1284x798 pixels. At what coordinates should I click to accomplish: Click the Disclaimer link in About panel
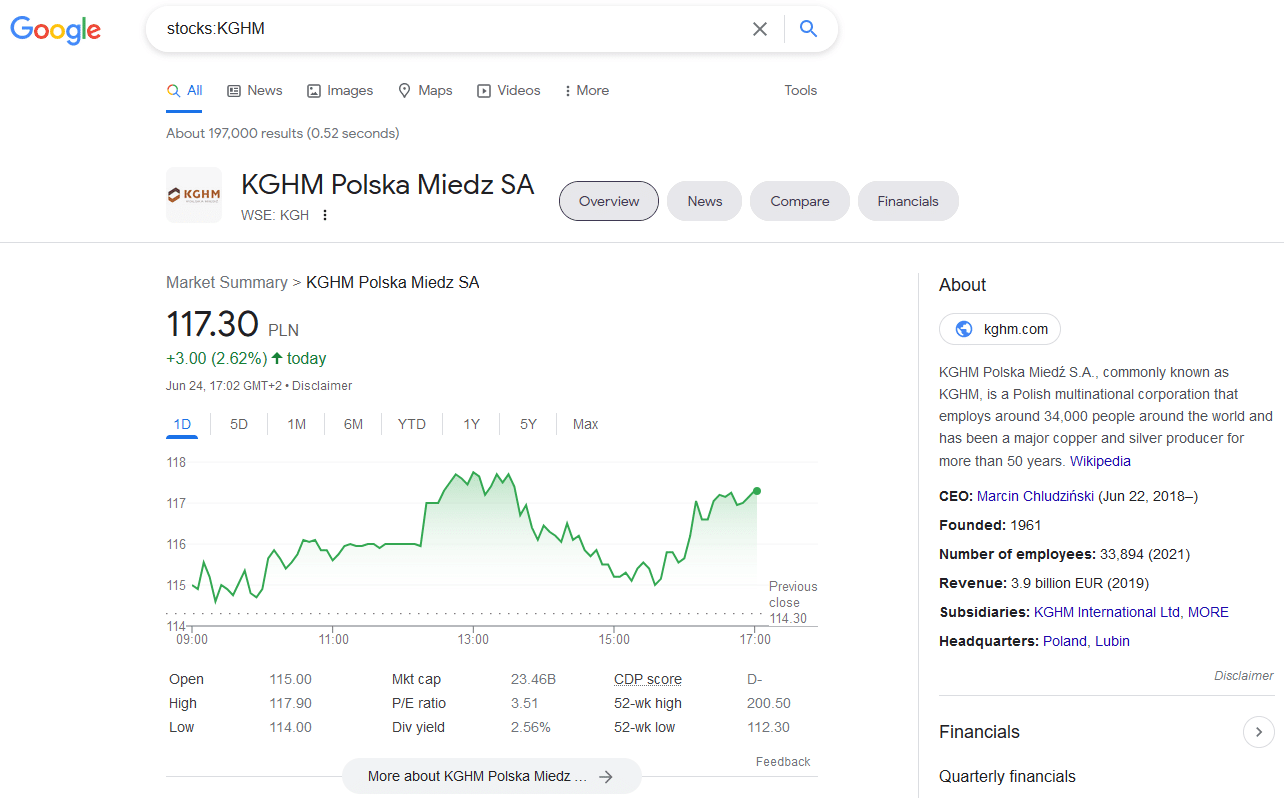[x=1244, y=676]
